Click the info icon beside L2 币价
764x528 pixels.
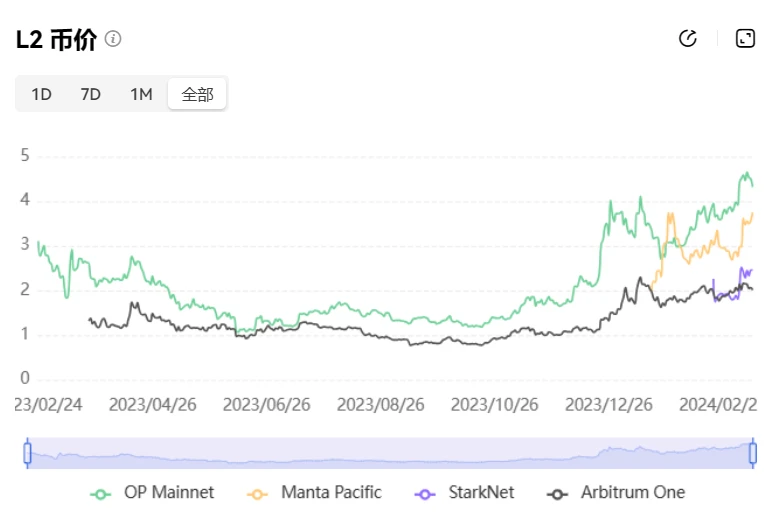pyautogui.click(x=113, y=39)
